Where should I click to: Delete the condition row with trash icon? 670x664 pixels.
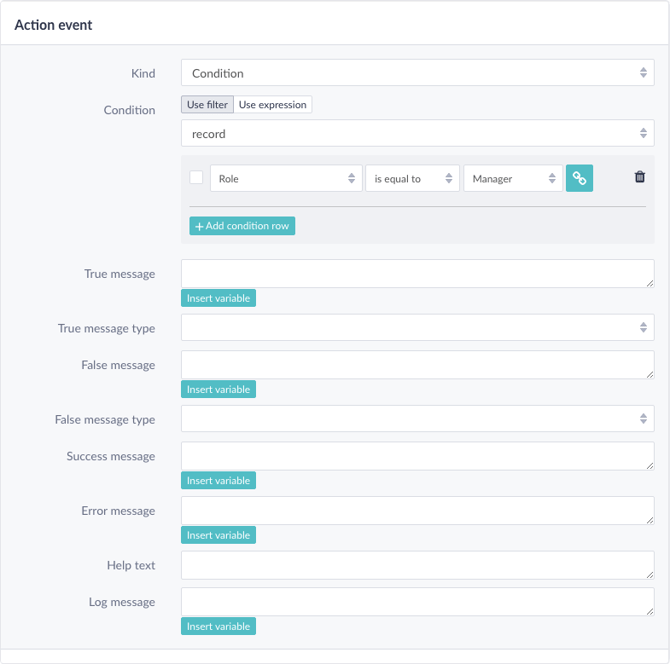coord(639,176)
